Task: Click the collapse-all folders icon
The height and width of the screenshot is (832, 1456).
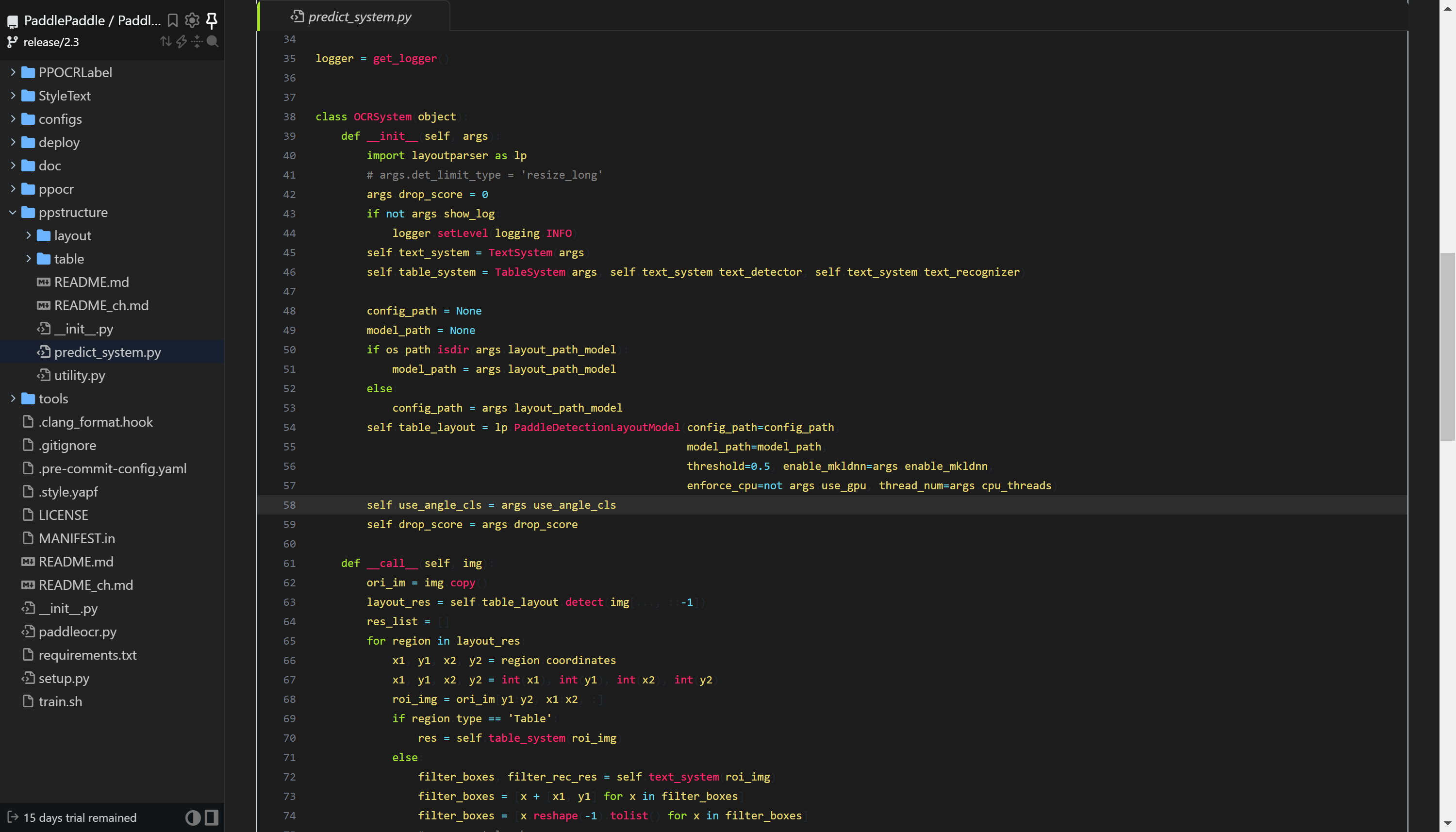Action: coord(197,41)
